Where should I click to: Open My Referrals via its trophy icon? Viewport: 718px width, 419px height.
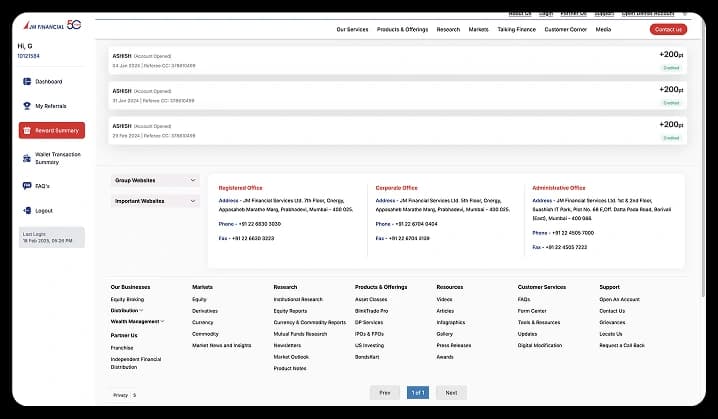coord(27,106)
